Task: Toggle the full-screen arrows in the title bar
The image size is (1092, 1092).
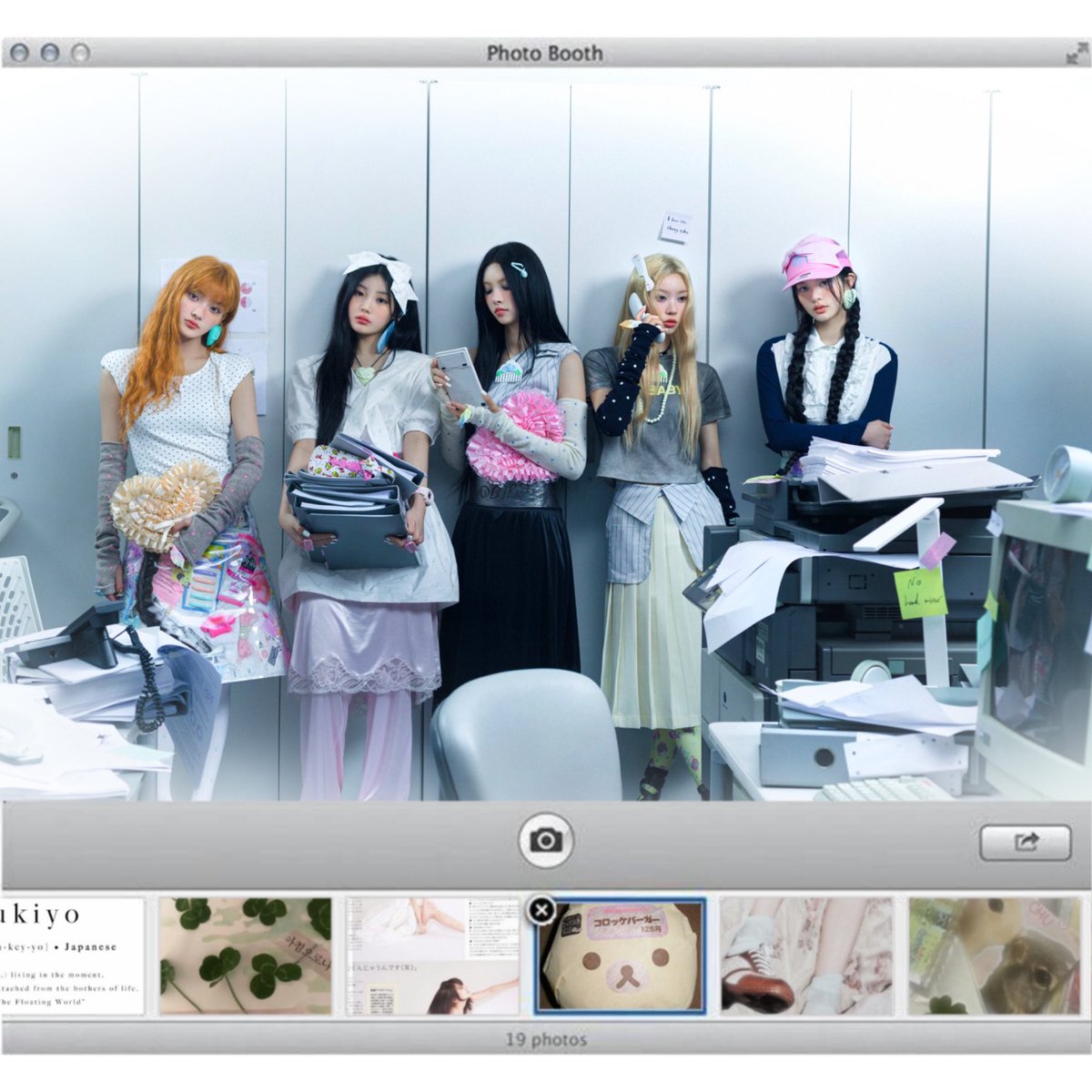Action: 1077,54
